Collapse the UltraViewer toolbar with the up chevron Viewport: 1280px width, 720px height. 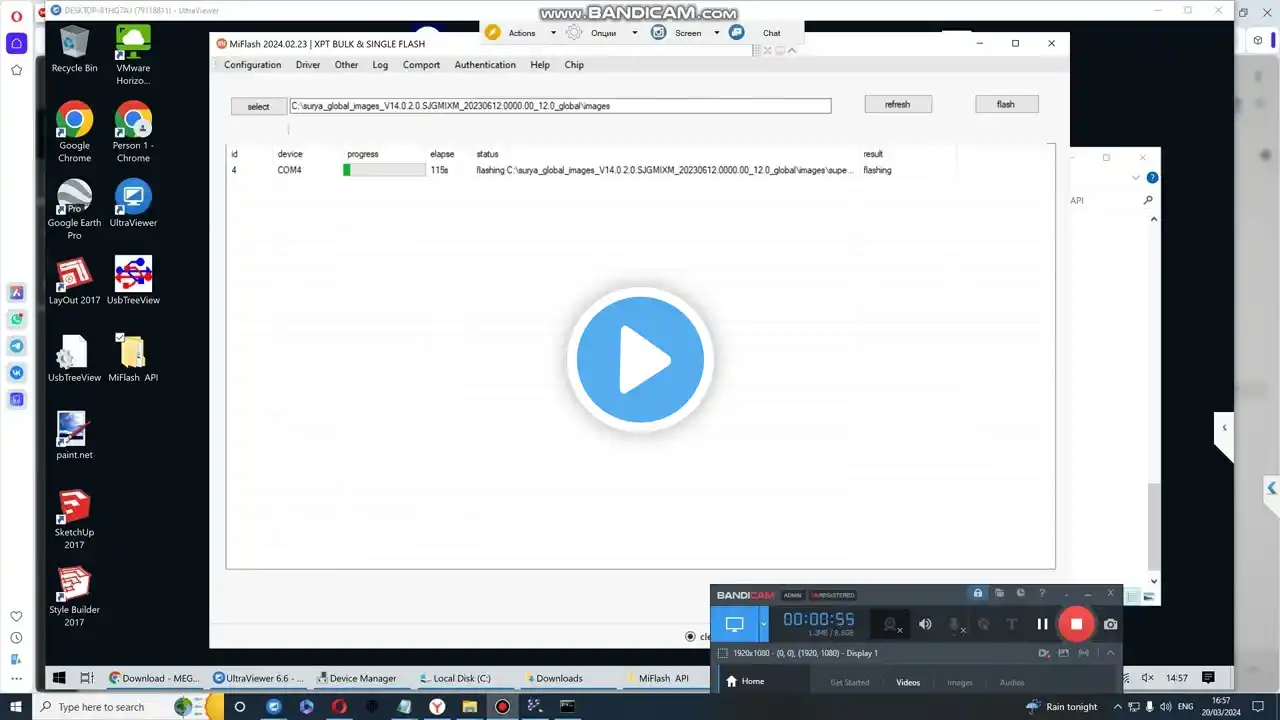click(x=793, y=50)
